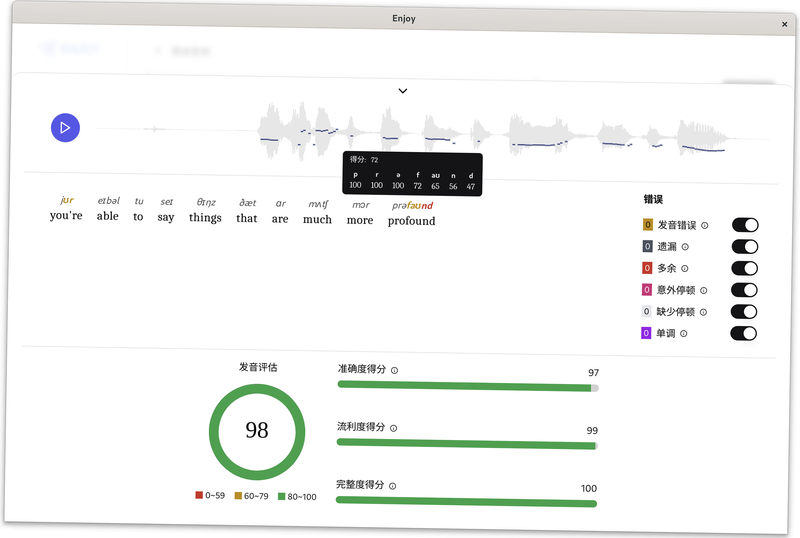
Task: Toggle the 遗漏 switch
Action: [745, 247]
